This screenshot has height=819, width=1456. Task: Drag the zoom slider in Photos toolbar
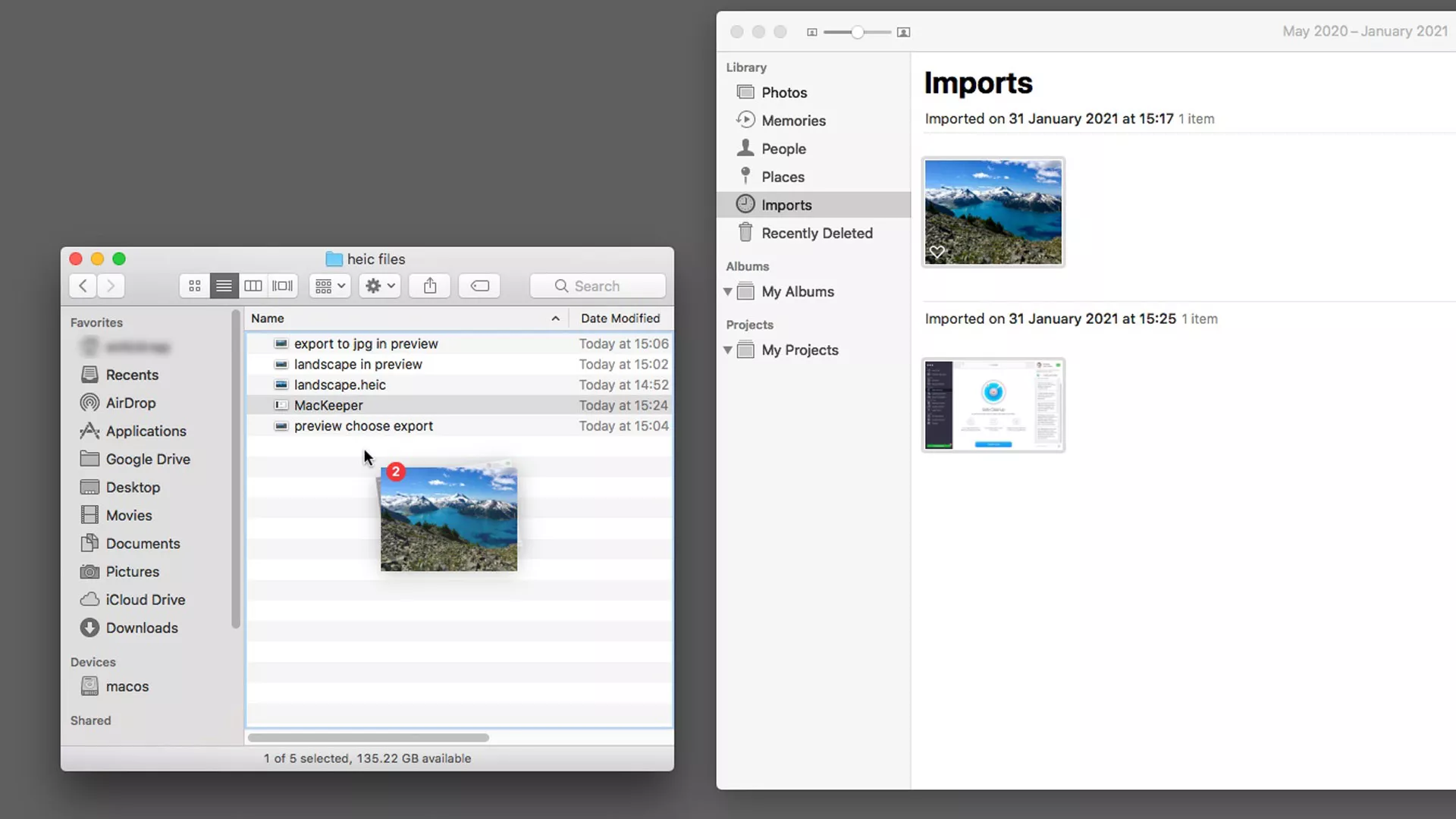point(858,32)
